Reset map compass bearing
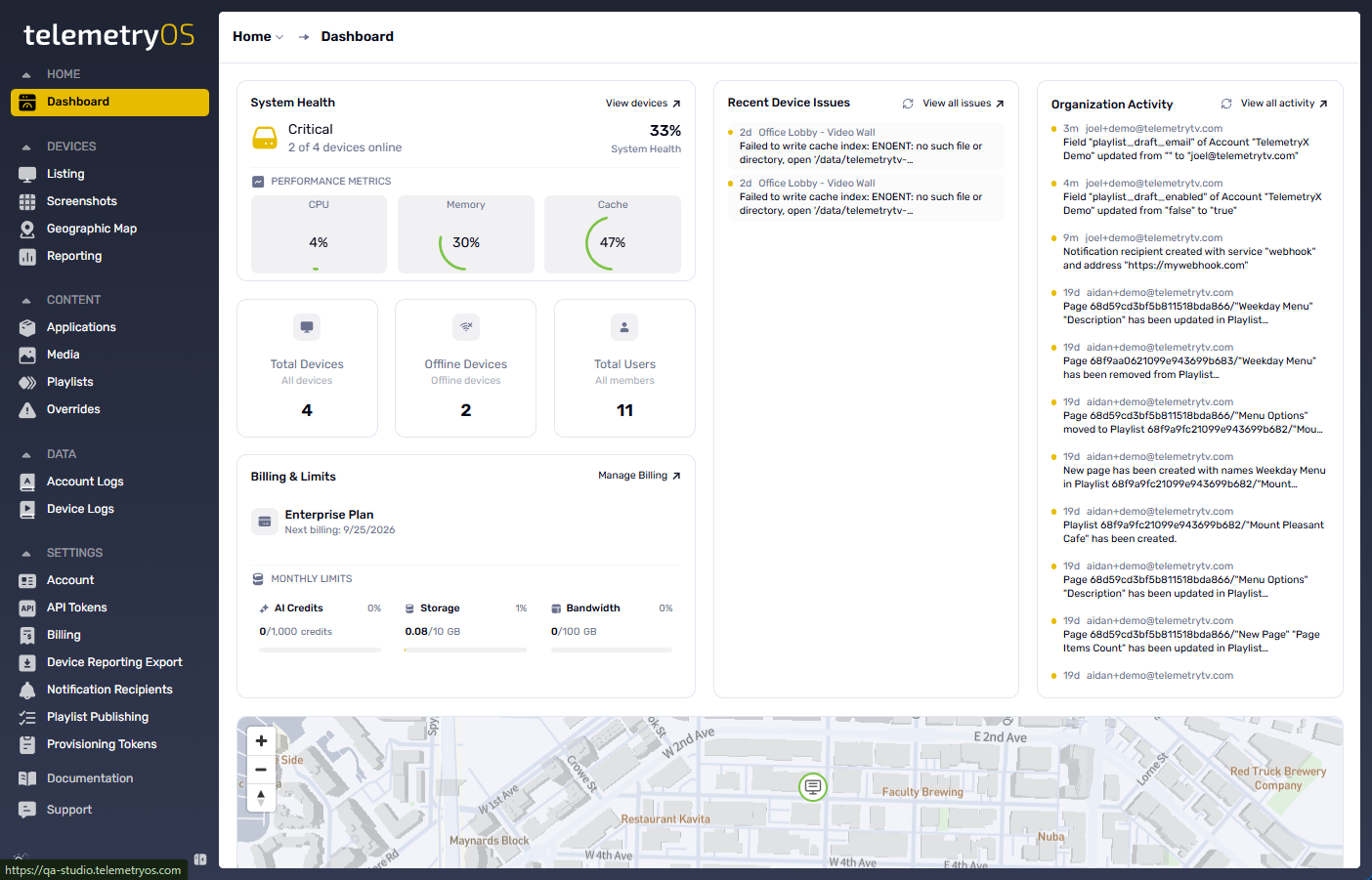 coord(261,798)
